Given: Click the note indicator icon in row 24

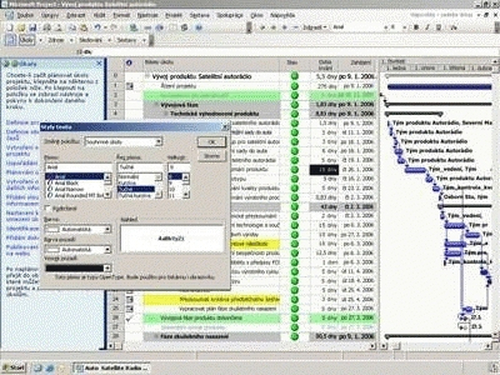Looking at the screenshot, I should pos(130,299).
